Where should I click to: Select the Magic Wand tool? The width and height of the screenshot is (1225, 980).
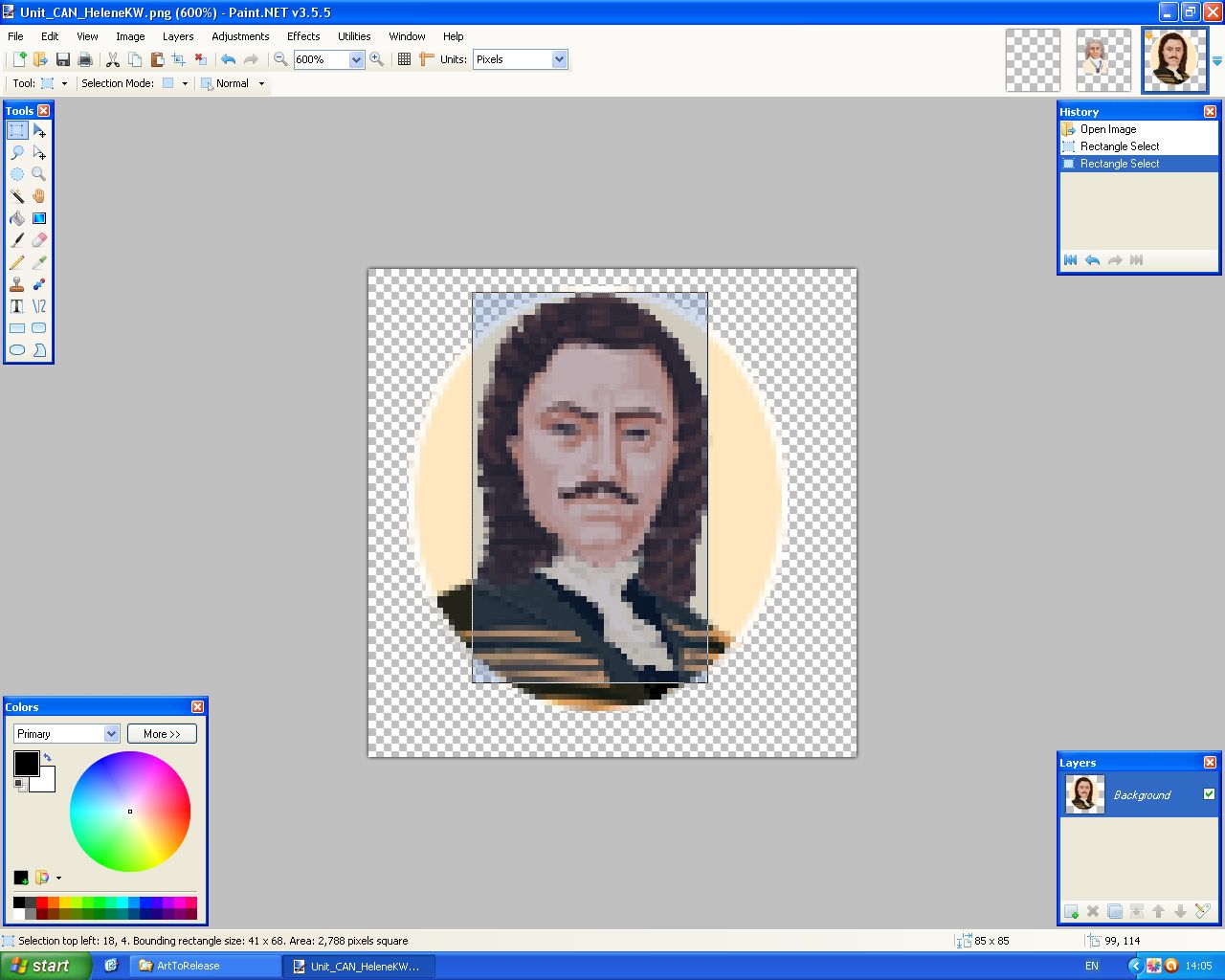click(17, 196)
